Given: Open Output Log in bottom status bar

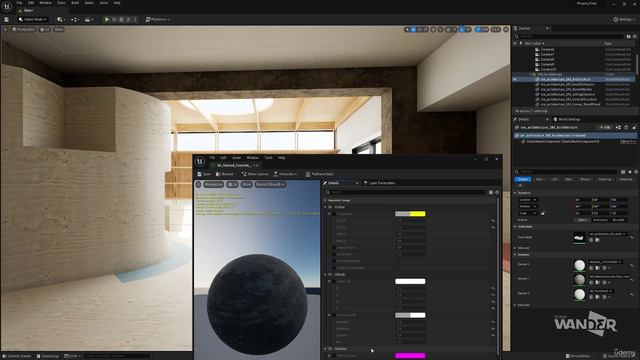Looking at the screenshot, I should [48, 356].
